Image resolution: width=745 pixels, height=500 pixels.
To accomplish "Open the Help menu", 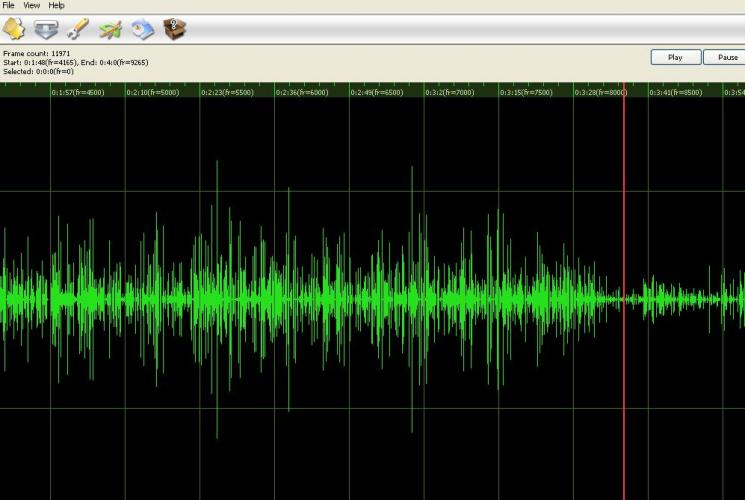I will pos(57,6).
